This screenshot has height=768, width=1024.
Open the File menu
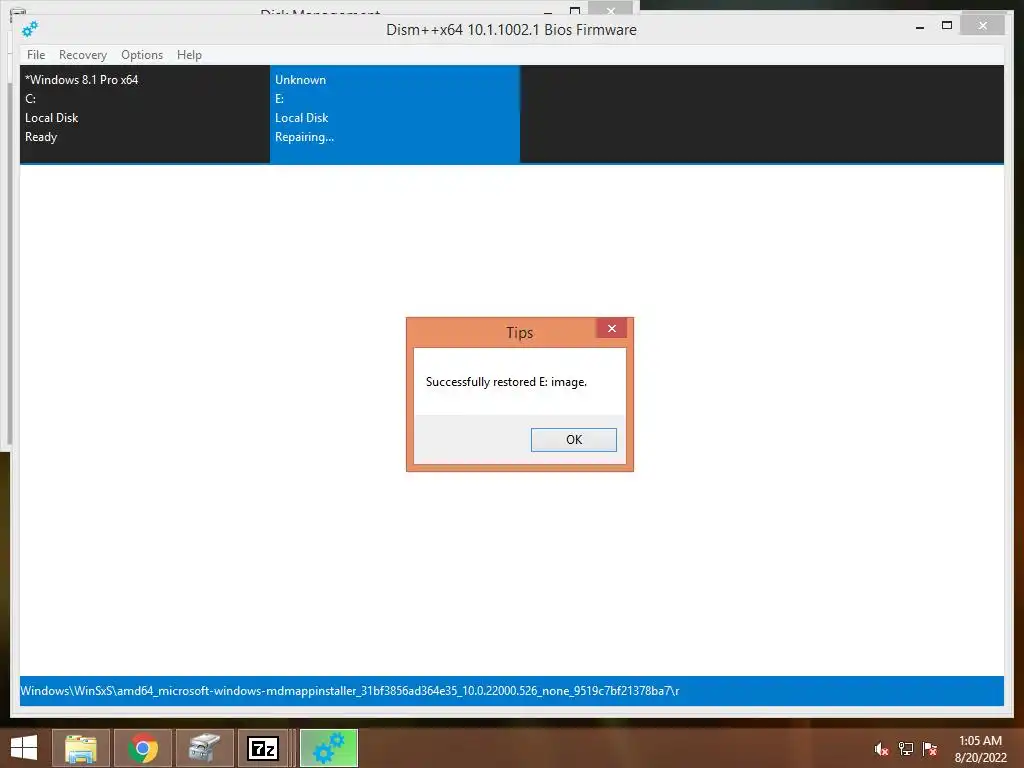[x=36, y=55]
